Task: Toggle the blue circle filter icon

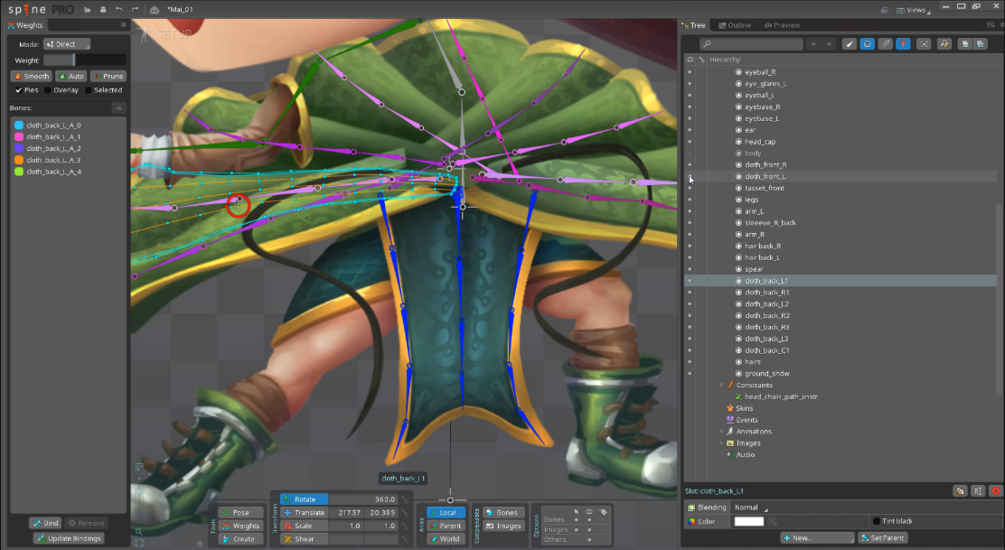Action: click(x=867, y=44)
